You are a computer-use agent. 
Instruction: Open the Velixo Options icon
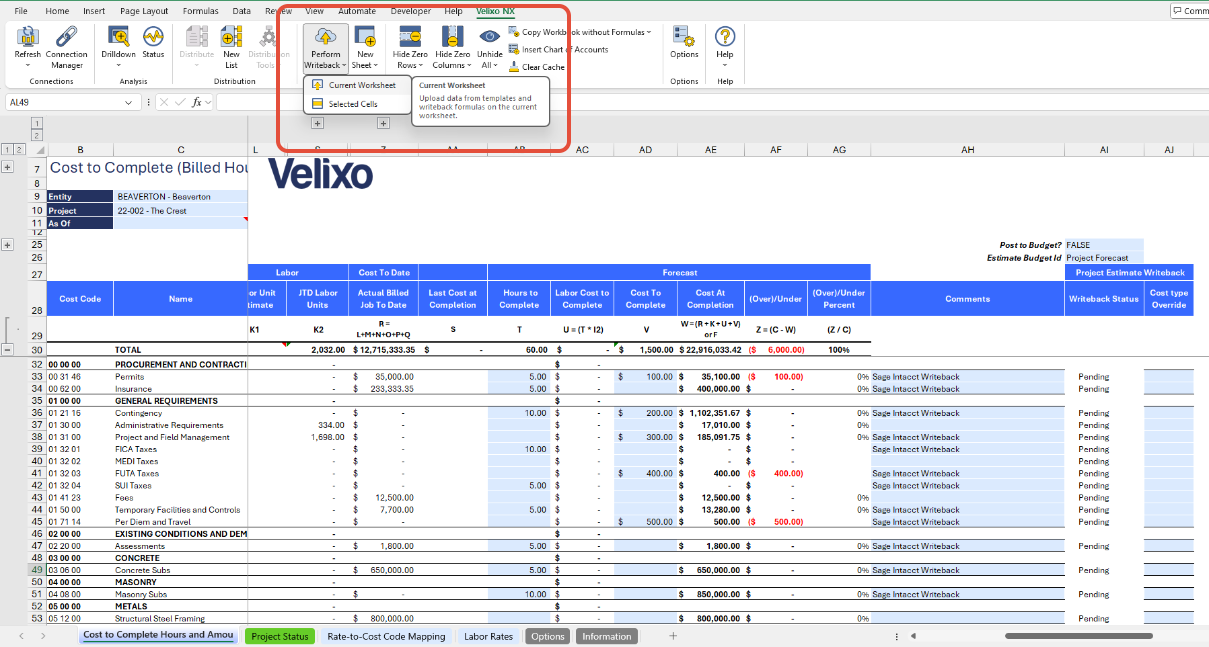tap(684, 37)
